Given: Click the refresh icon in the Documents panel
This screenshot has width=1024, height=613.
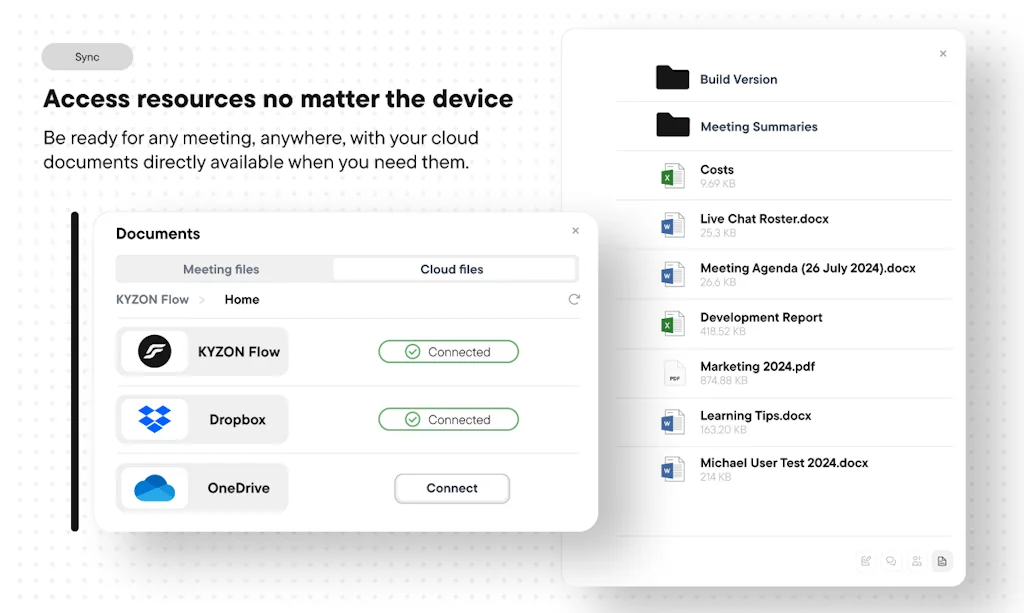Looking at the screenshot, I should pyautogui.click(x=574, y=299).
